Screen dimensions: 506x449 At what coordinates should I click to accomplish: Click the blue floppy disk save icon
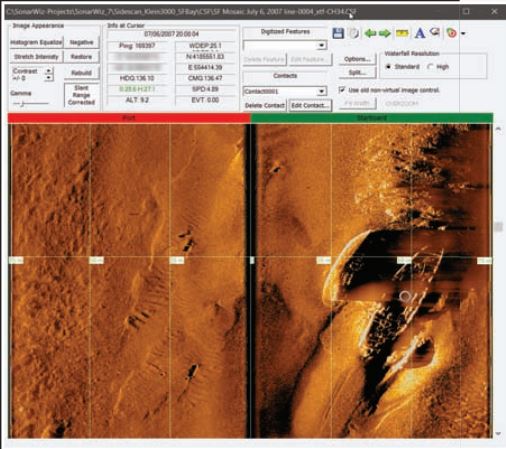point(338,33)
